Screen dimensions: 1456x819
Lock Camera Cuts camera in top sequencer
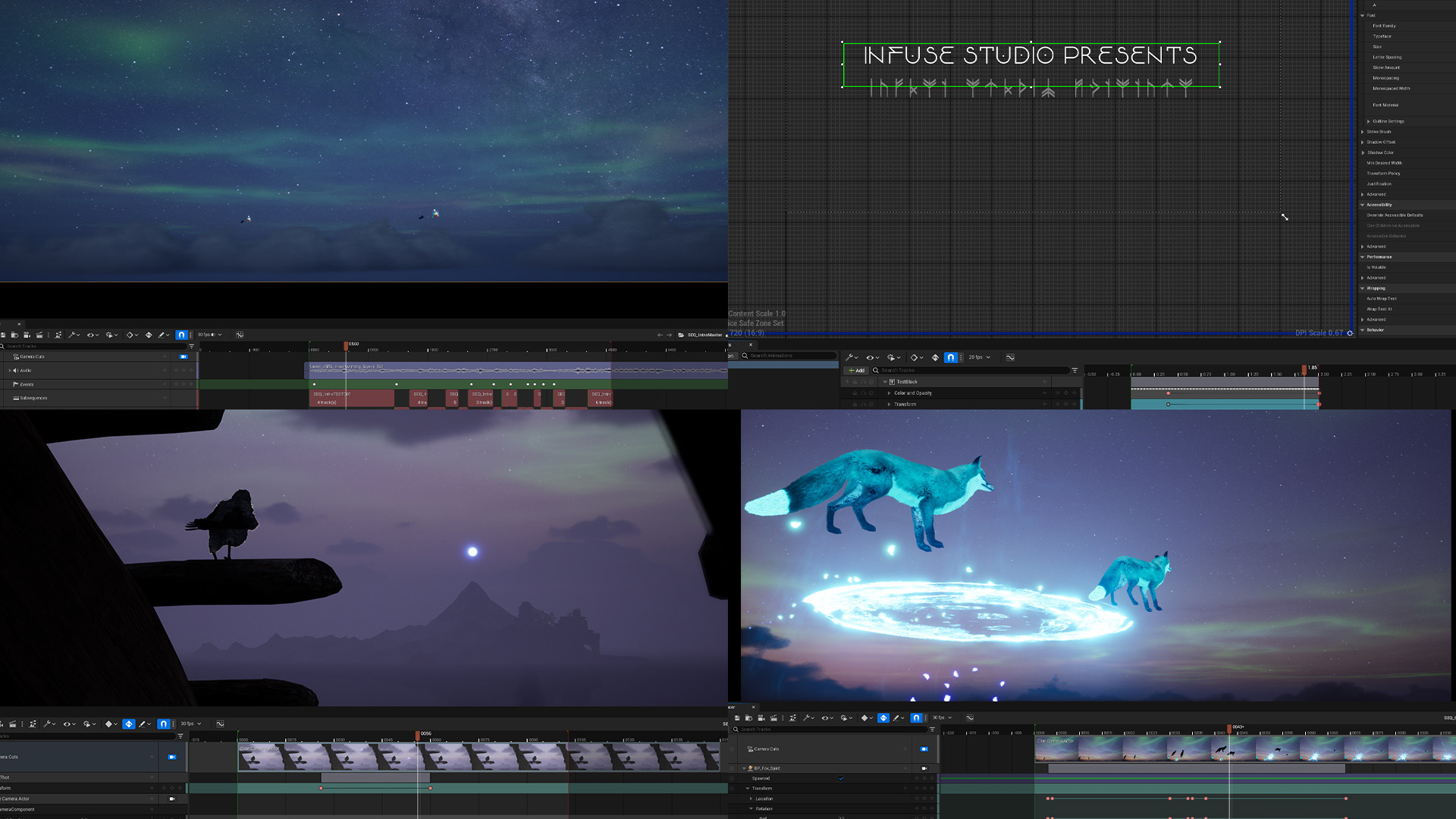pyautogui.click(x=184, y=356)
